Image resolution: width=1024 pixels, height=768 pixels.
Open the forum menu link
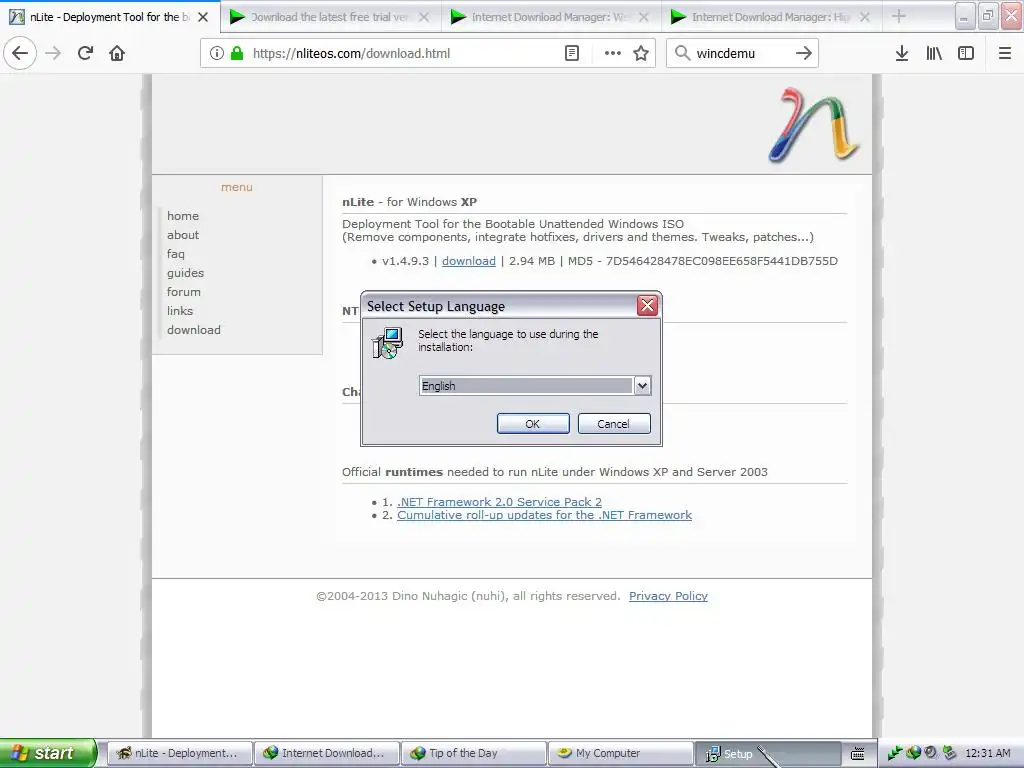tap(184, 291)
